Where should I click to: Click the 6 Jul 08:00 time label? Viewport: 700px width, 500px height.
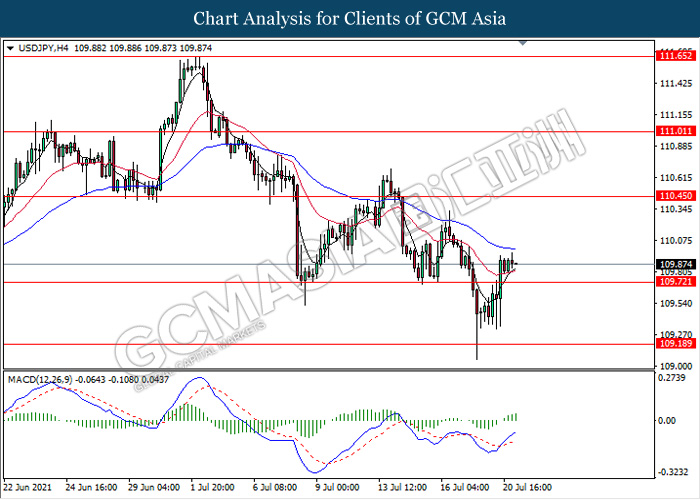[x=275, y=487]
